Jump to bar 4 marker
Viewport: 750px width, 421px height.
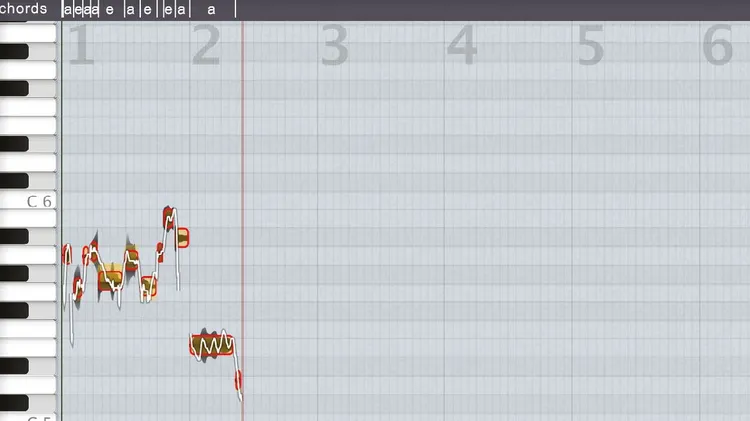(x=462, y=45)
